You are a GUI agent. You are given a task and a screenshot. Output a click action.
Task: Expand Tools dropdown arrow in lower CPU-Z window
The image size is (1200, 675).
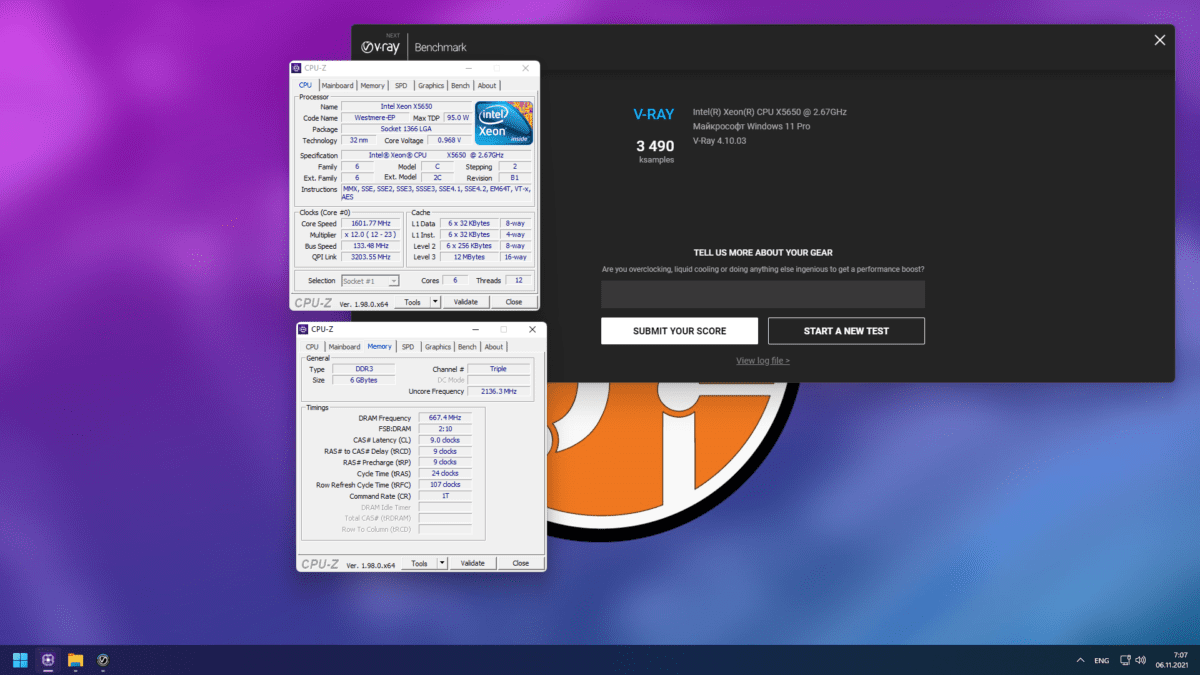[x=442, y=563]
